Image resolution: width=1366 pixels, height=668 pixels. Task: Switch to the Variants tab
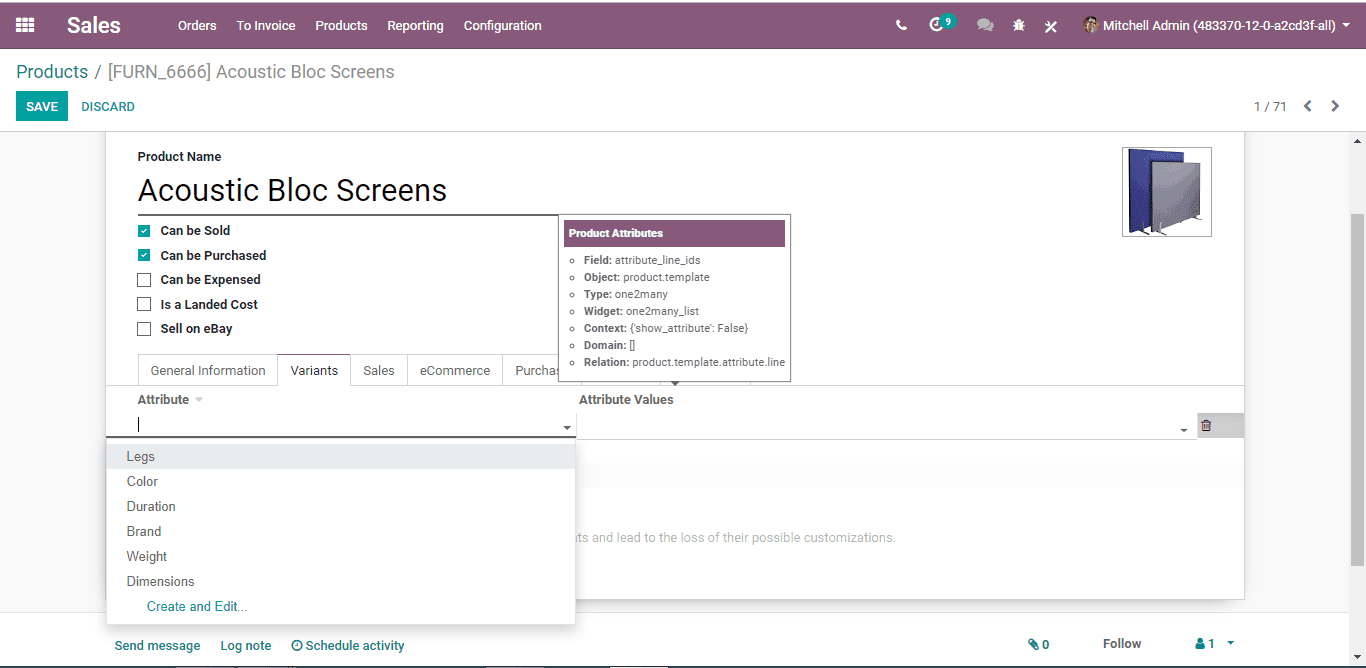(314, 370)
